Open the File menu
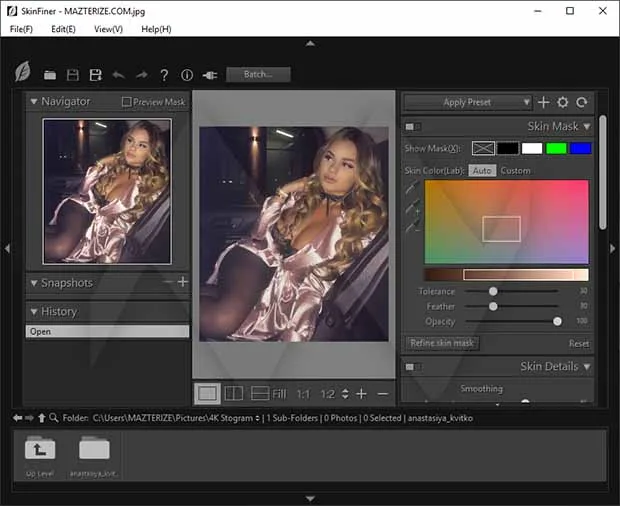Image resolution: width=620 pixels, height=506 pixels. pyautogui.click(x=21, y=29)
